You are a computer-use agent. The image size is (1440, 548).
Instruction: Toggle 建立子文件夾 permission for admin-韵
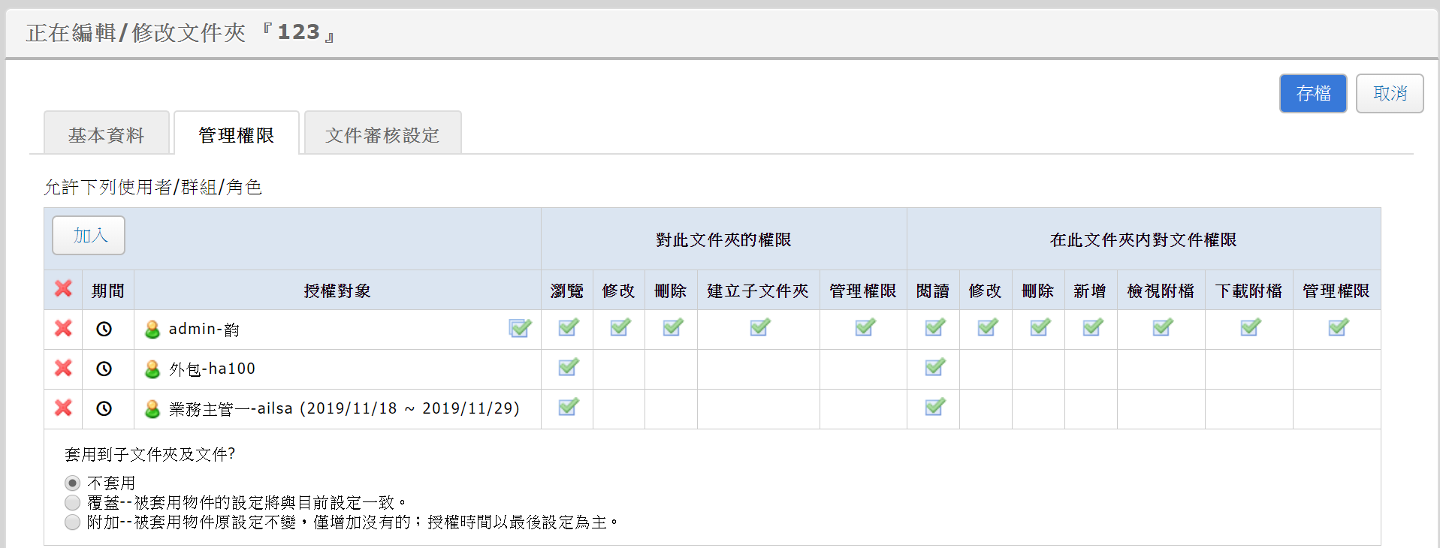759,327
